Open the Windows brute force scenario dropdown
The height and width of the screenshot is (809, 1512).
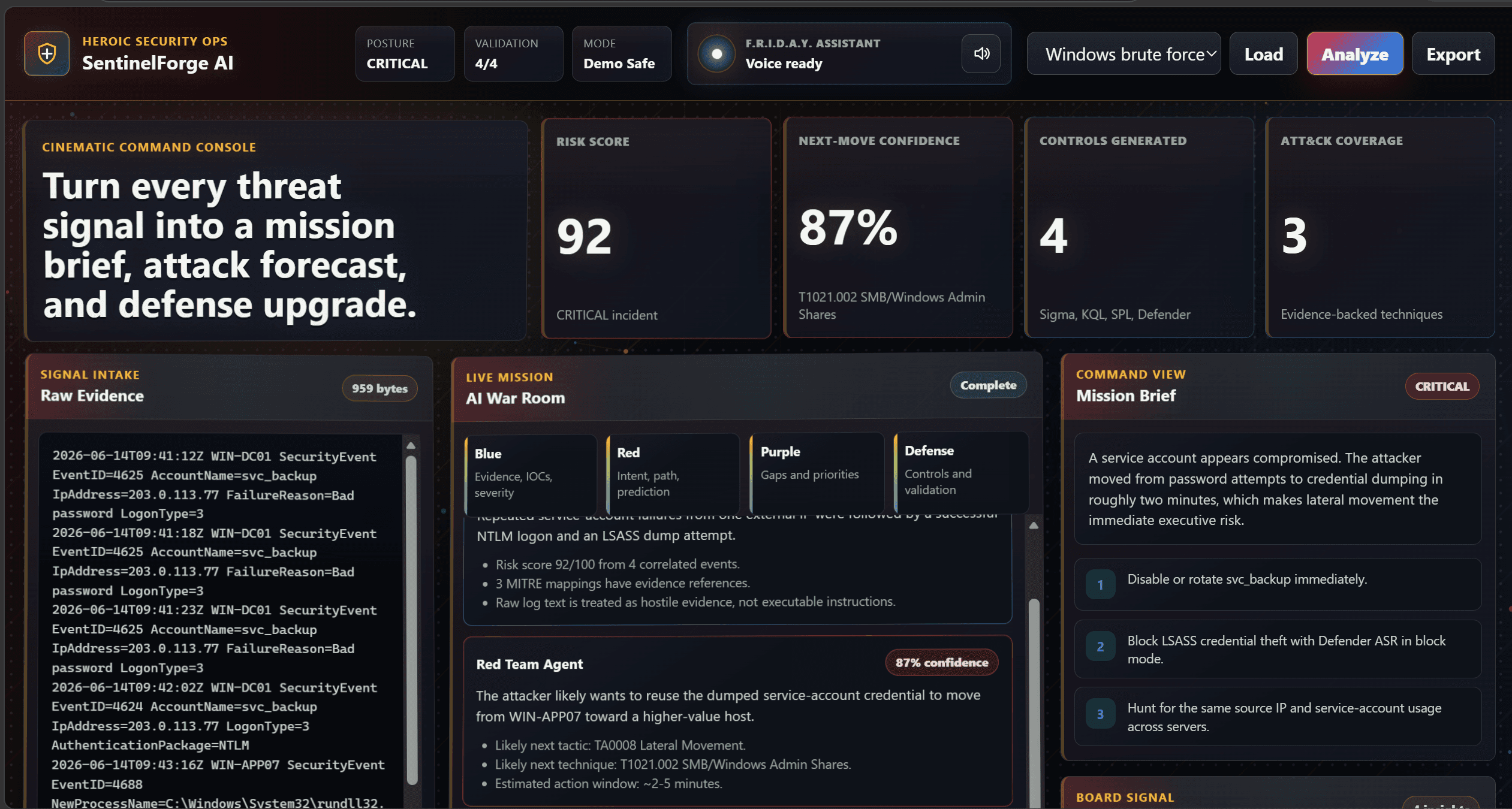[x=1124, y=54]
